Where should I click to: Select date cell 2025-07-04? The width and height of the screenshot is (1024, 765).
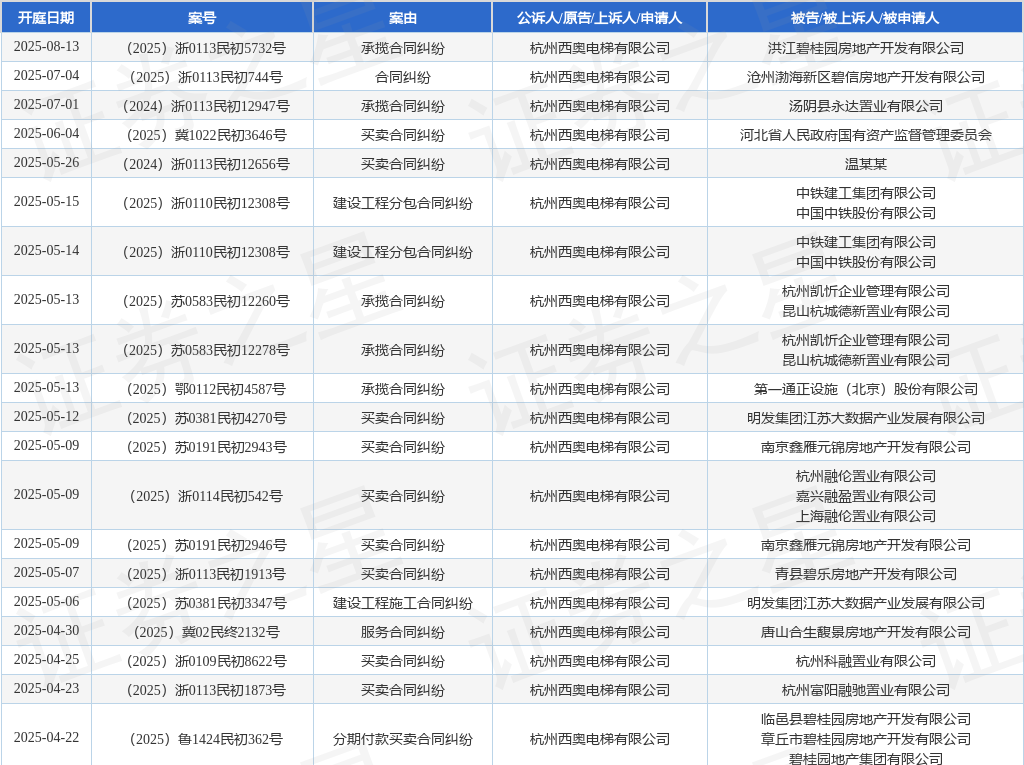pos(46,76)
